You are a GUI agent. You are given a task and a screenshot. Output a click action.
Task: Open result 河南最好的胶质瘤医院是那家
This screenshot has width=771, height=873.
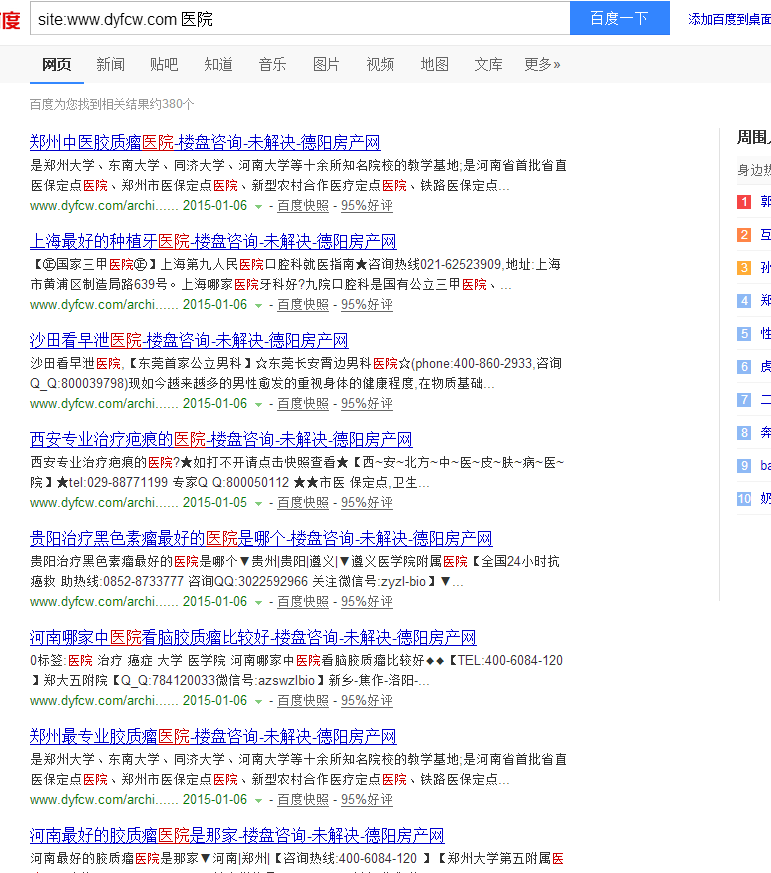[x=237, y=835]
